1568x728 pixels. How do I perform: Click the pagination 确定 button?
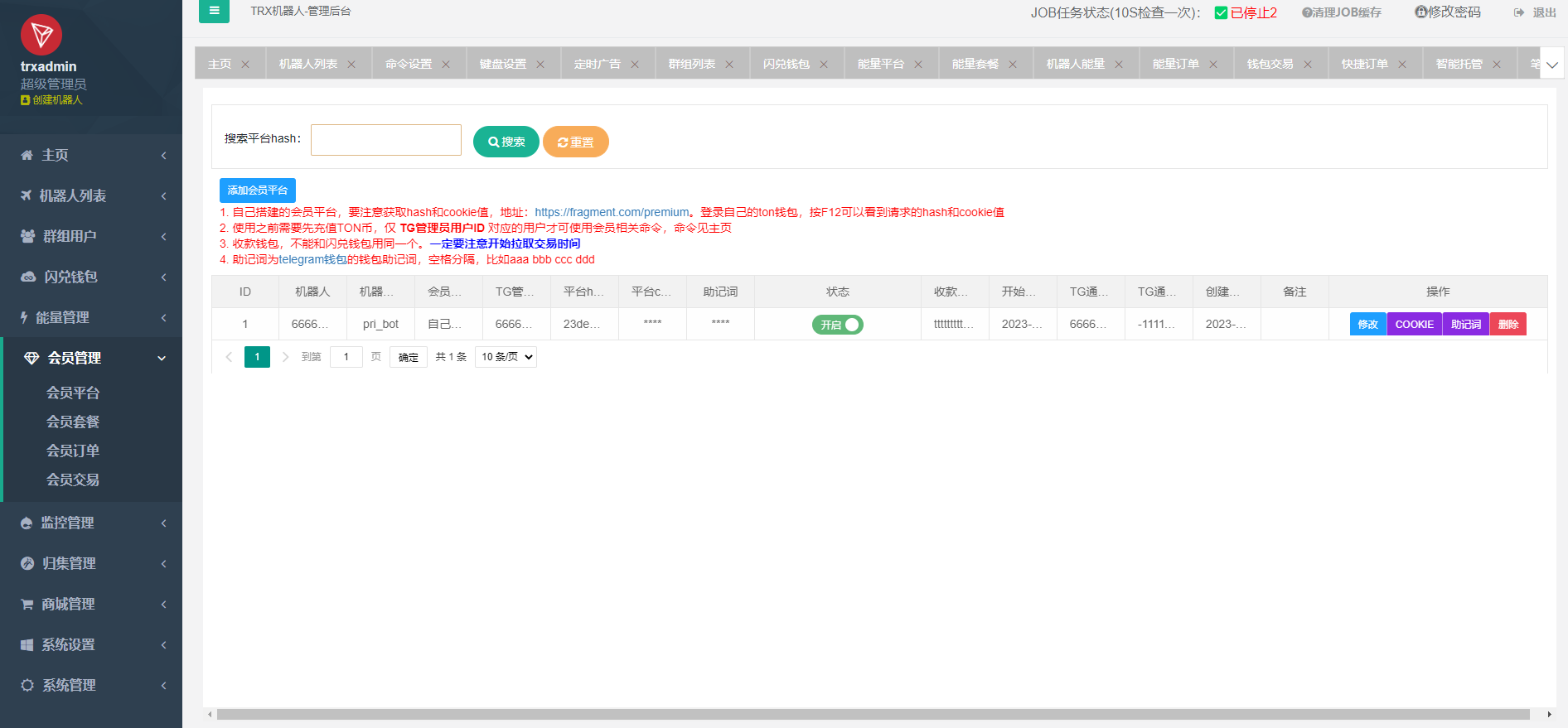click(409, 357)
